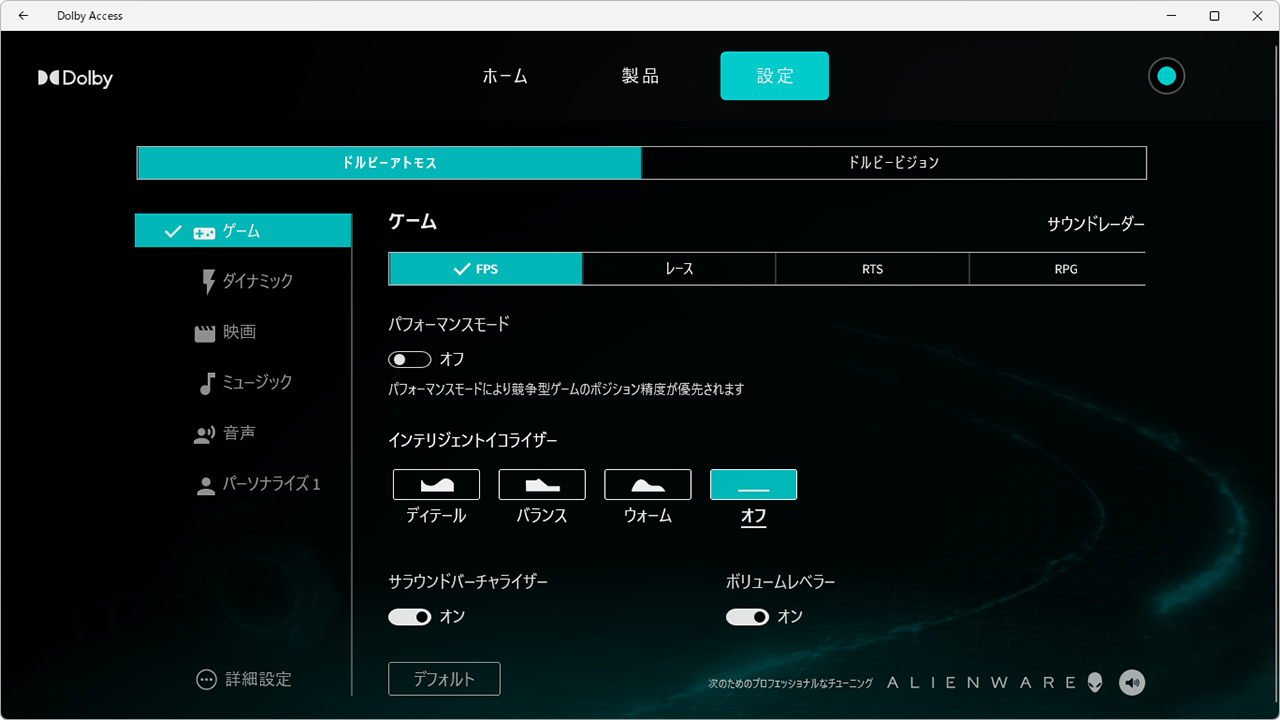Click the パフォーマンスモード heading
1280x720 pixels.
pyautogui.click(x=449, y=325)
